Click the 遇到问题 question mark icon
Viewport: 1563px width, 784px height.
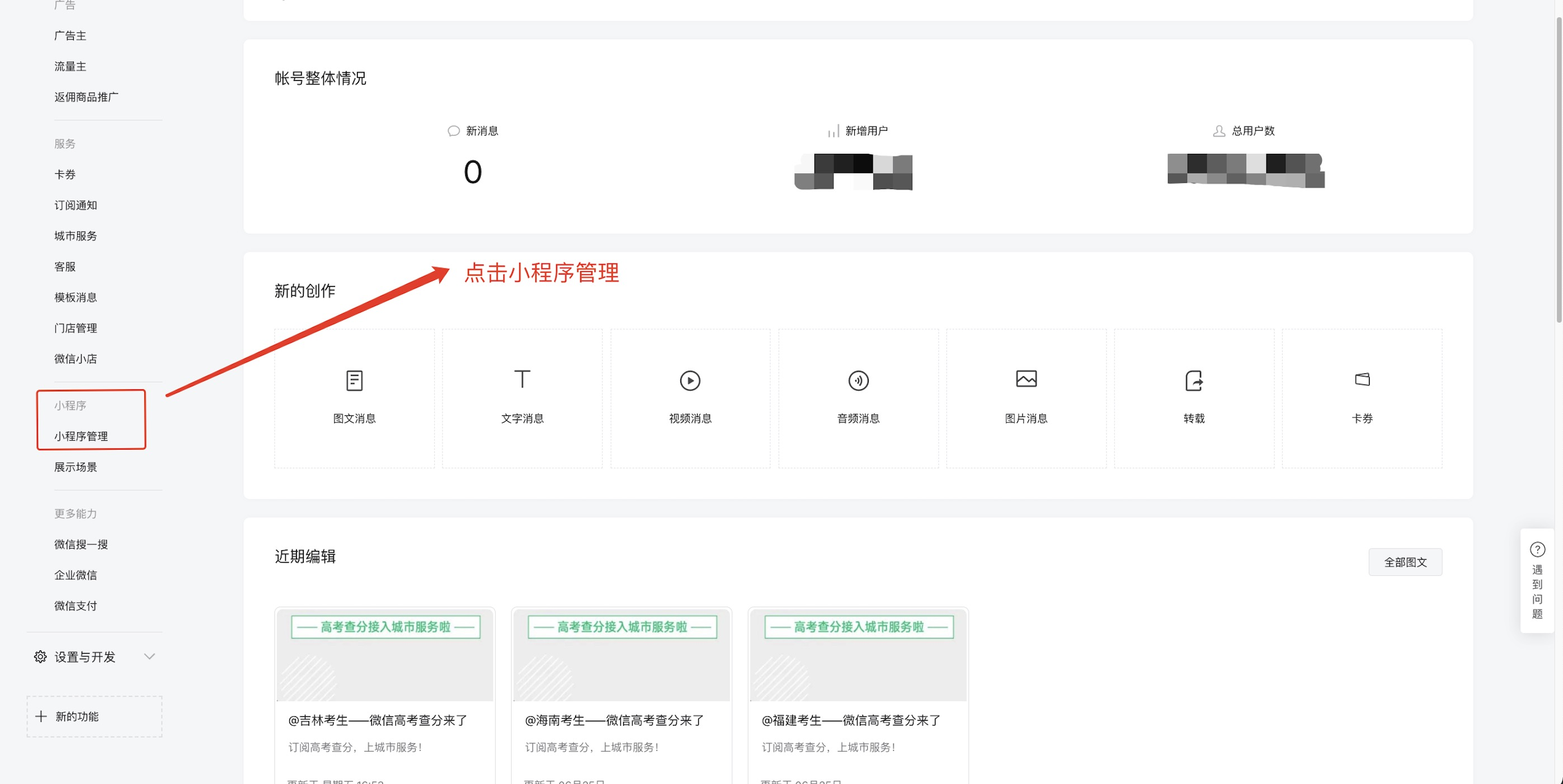coord(1537,549)
